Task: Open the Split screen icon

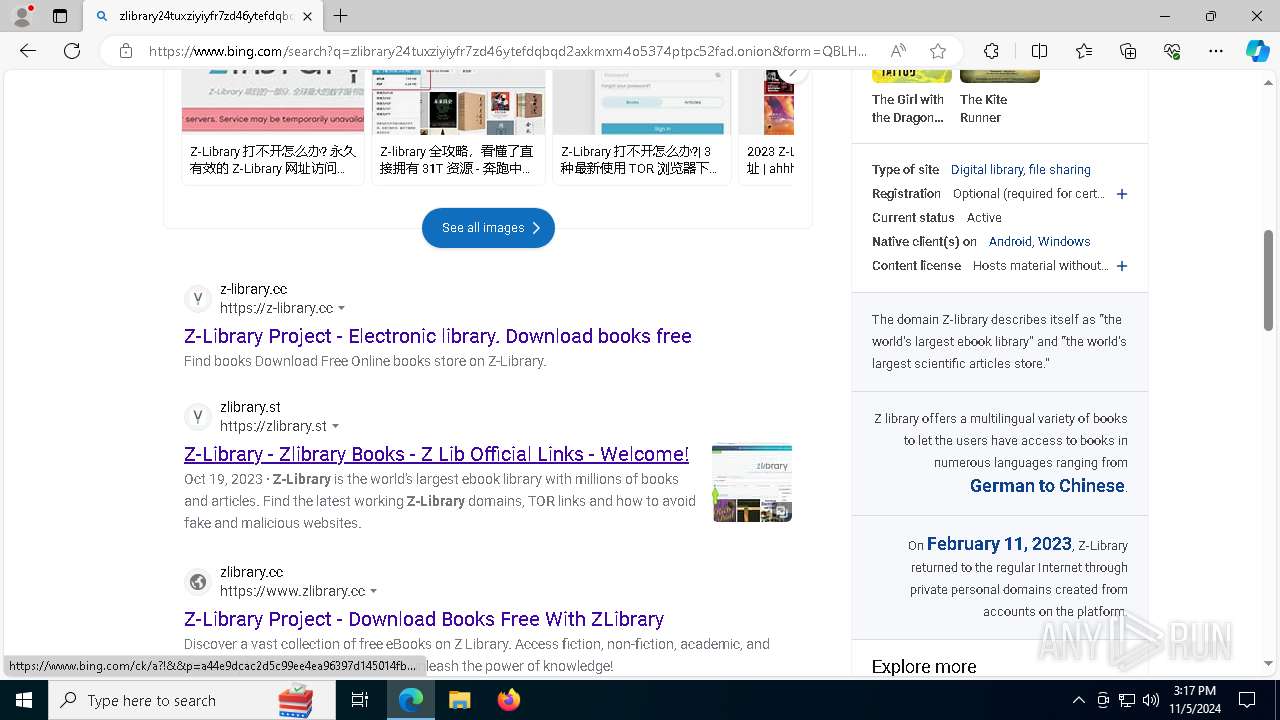Action: [1039, 51]
